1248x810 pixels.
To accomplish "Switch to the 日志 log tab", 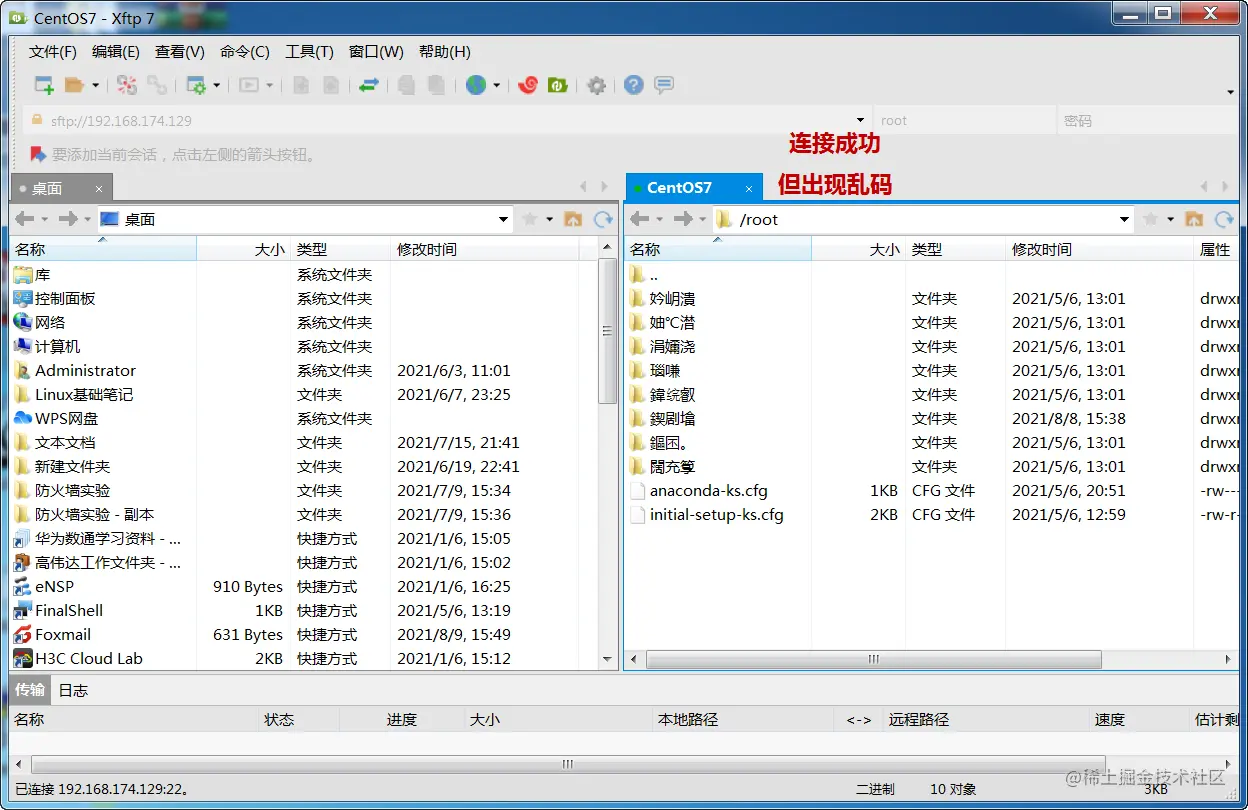I will point(73,690).
